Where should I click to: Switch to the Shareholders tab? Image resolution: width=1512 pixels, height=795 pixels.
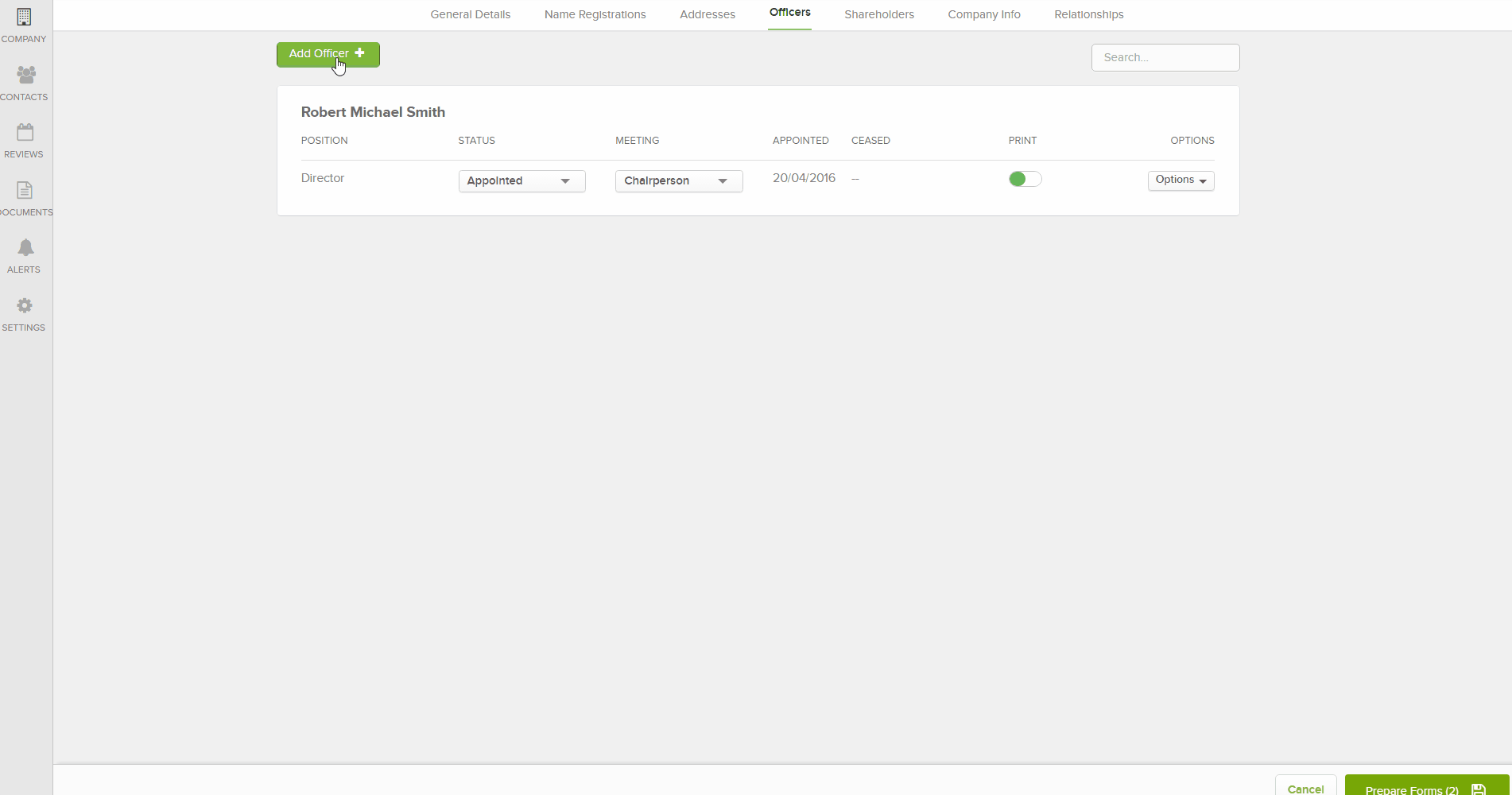point(878,14)
